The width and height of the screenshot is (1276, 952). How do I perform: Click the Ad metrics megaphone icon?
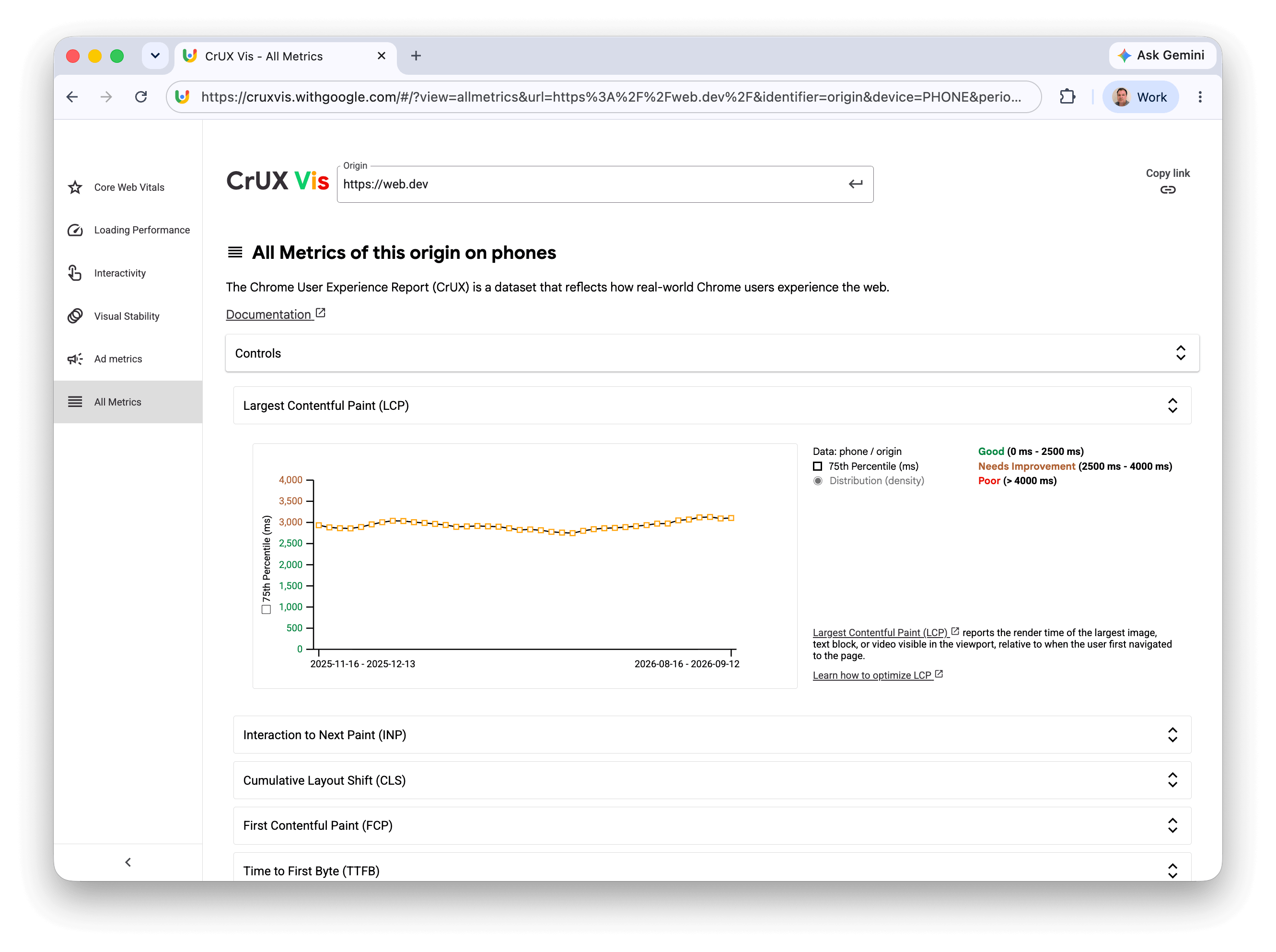point(75,359)
